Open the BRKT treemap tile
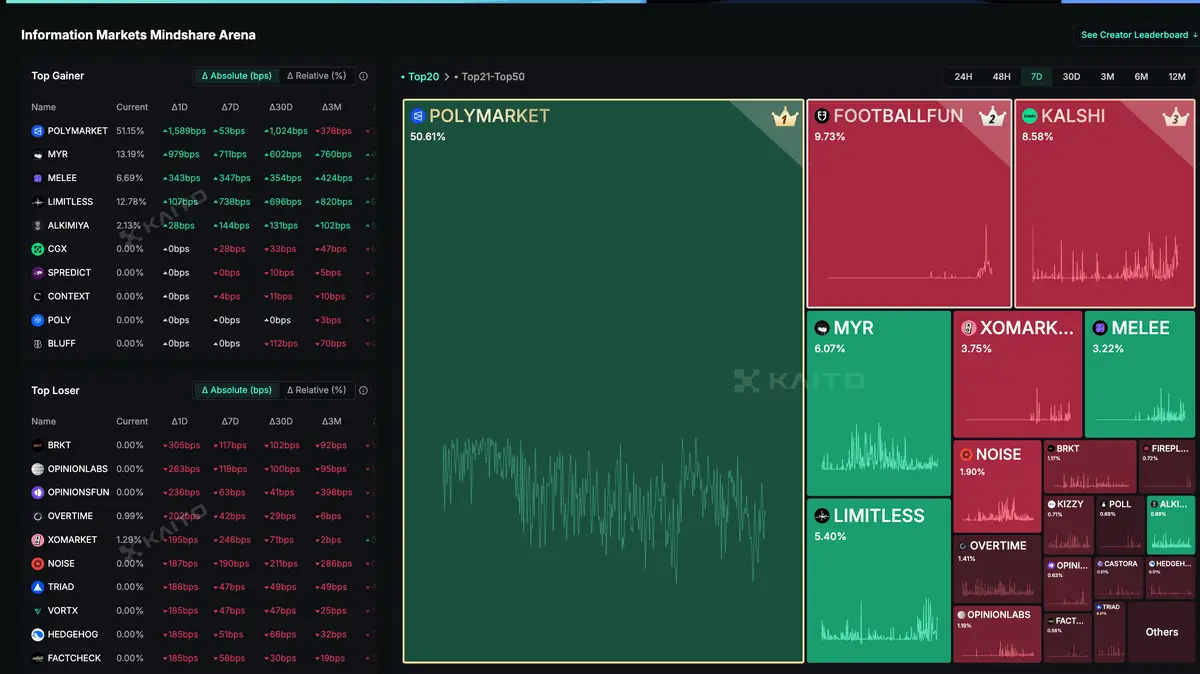Image resolution: width=1200 pixels, height=674 pixels. point(1090,466)
